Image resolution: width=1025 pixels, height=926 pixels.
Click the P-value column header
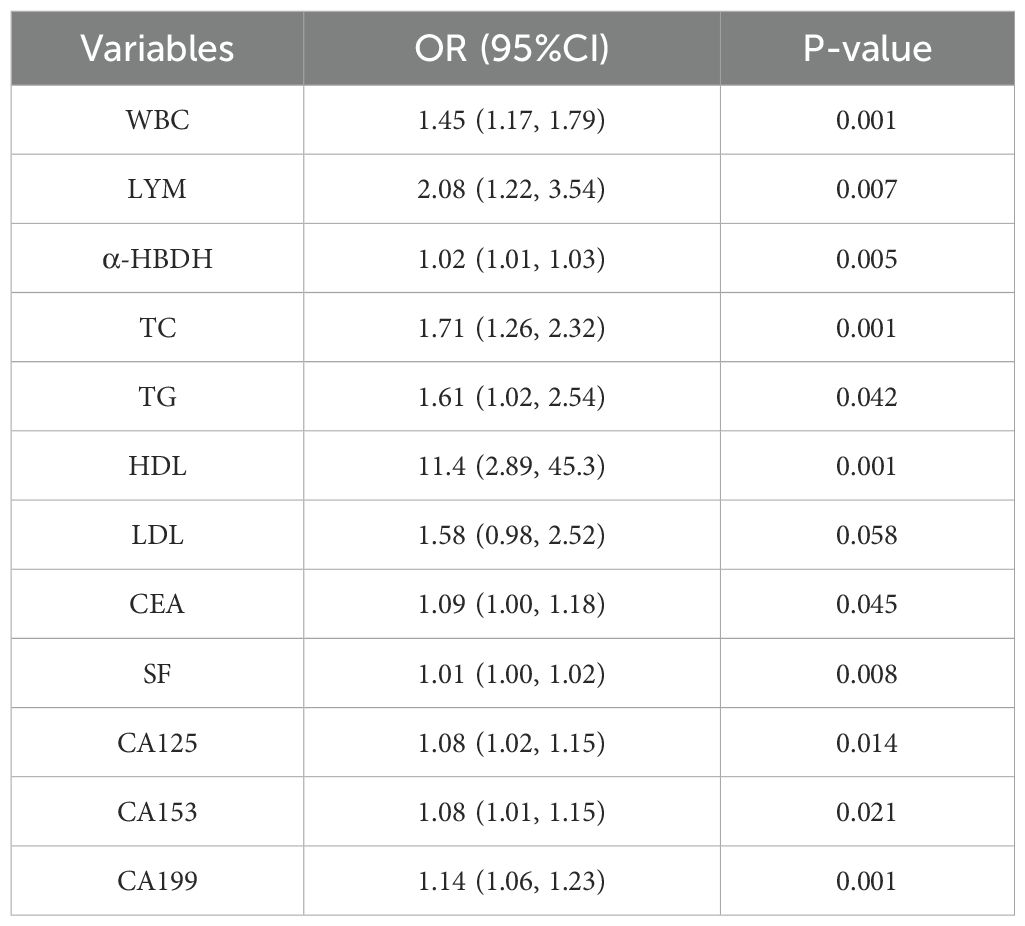(867, 48)
